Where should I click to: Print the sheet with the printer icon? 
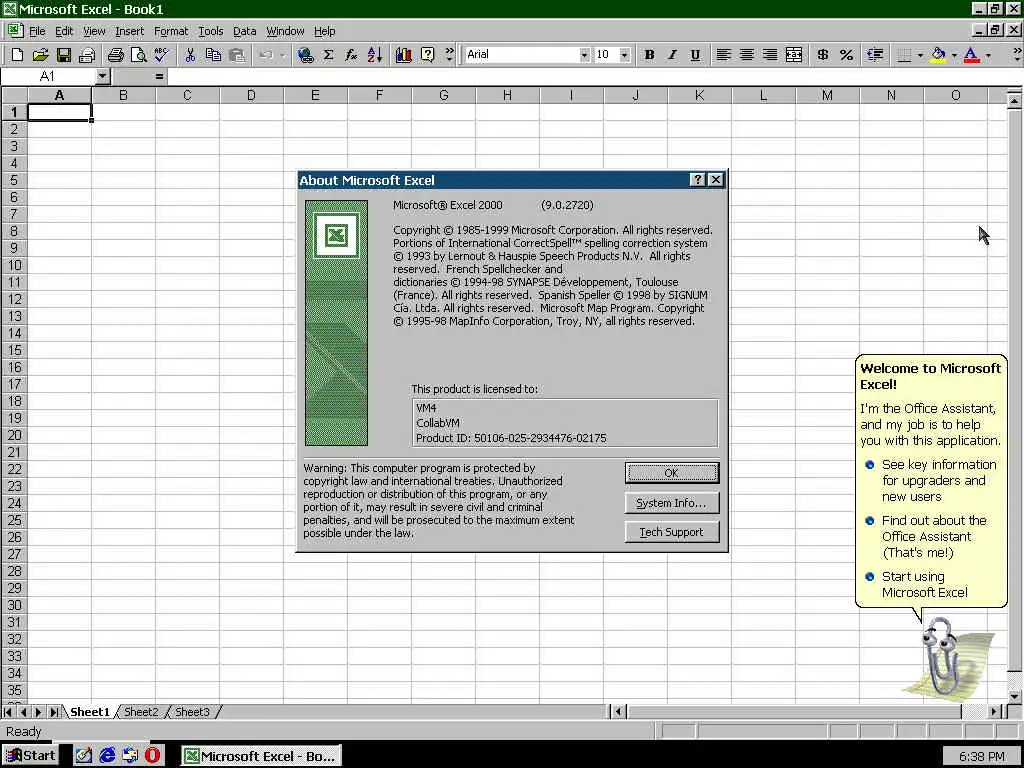point(116,55)
